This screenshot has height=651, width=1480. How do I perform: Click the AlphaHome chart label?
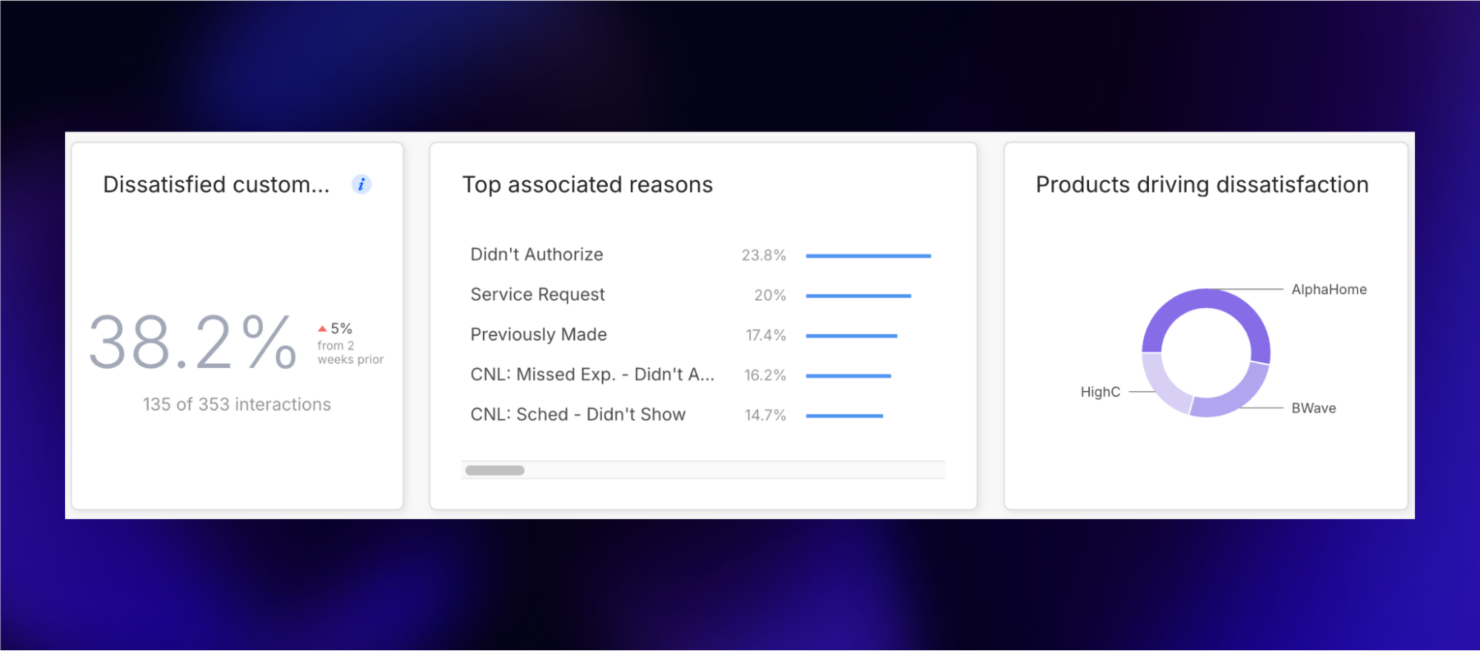point(1329,290)
